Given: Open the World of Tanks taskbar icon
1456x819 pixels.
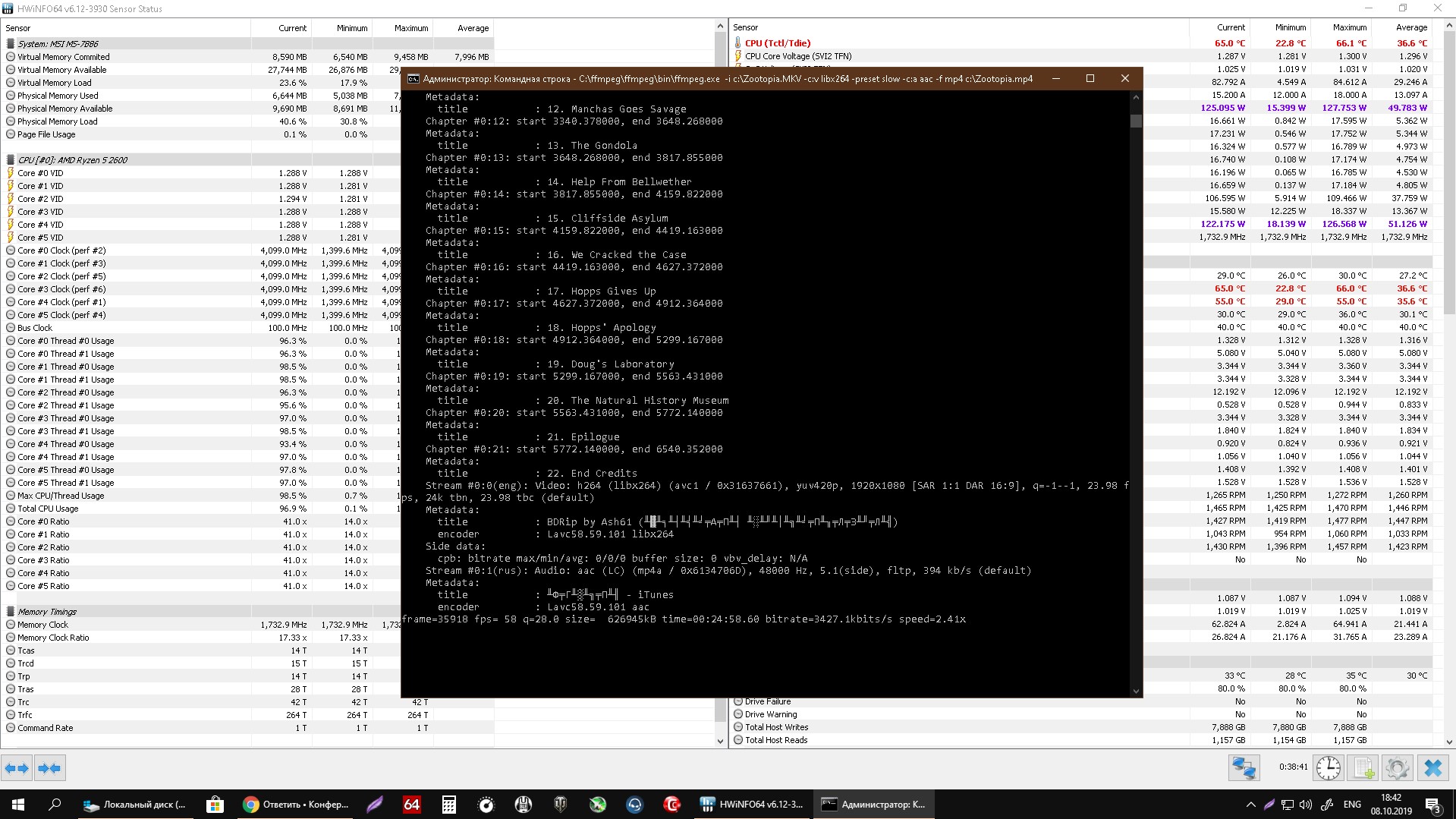Looking at the screenshot, I should (561, 805).
